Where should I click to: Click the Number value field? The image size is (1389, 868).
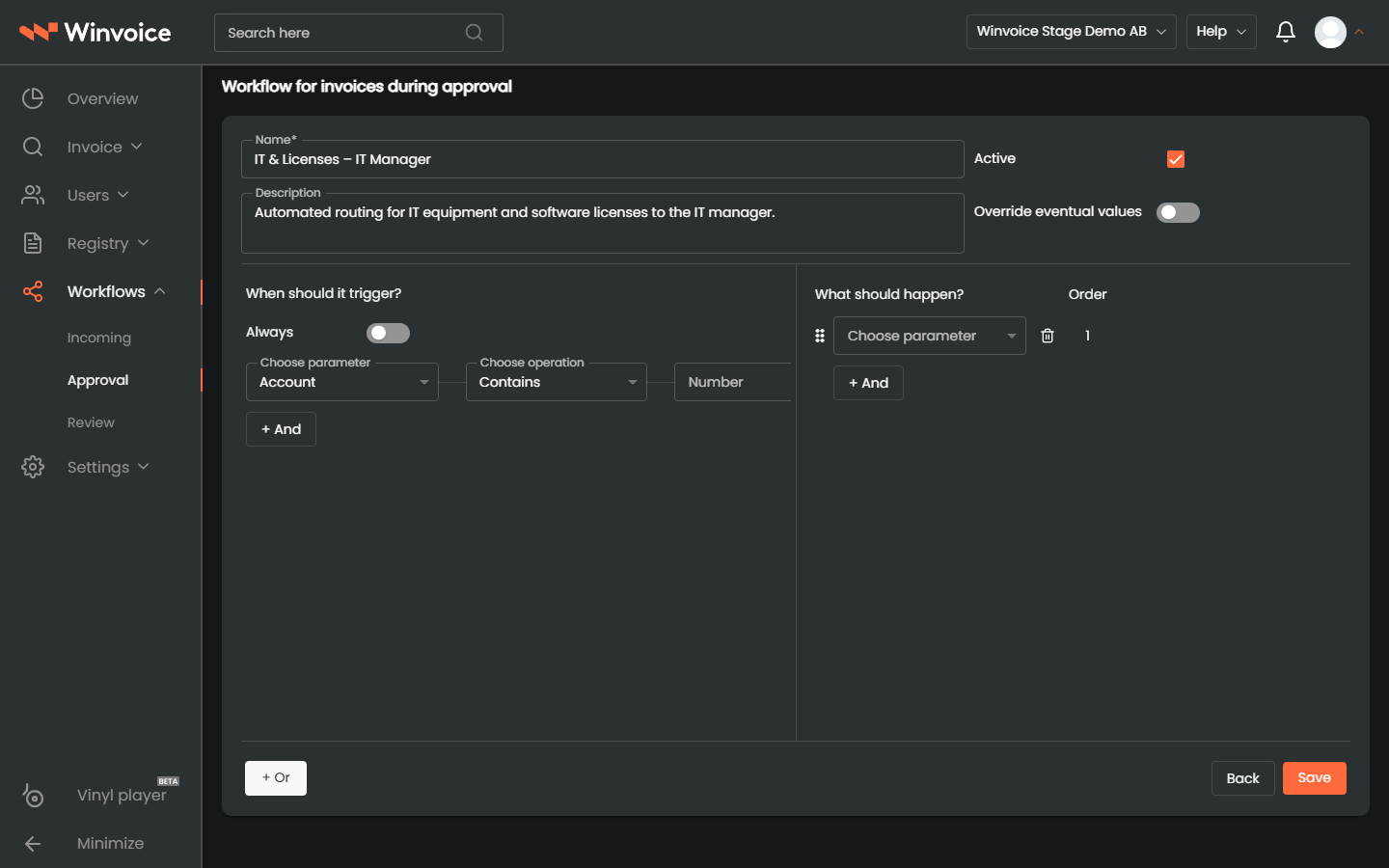point(733,382)
